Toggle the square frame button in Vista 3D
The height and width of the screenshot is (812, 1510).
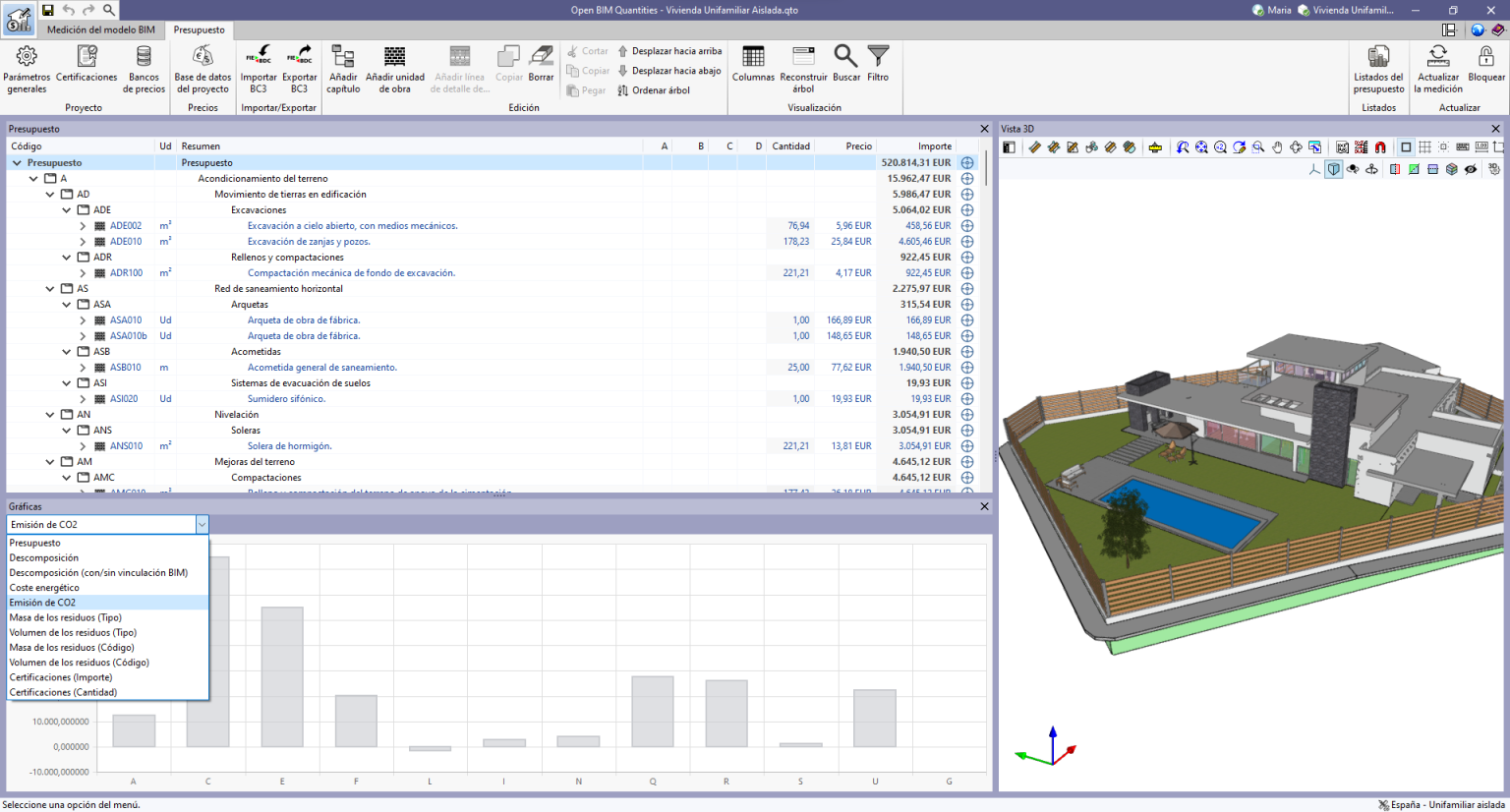[1406, 147]
